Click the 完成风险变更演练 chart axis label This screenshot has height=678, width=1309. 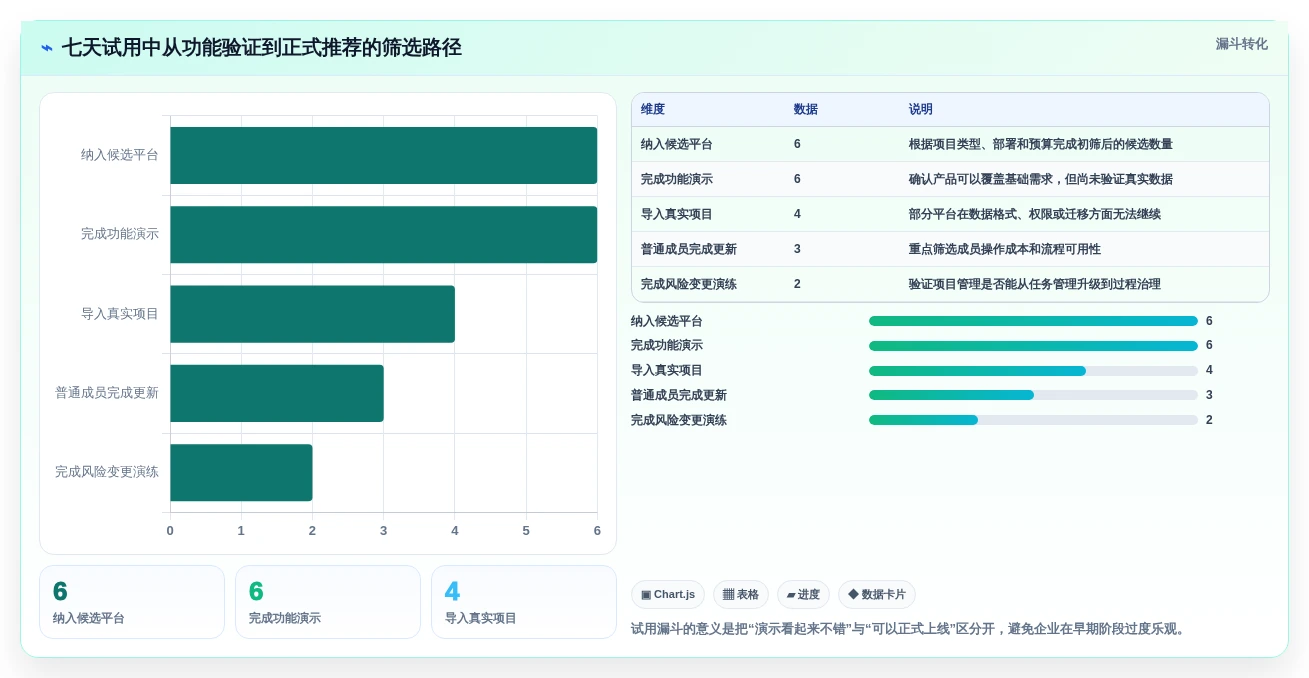tap(107, 472)
